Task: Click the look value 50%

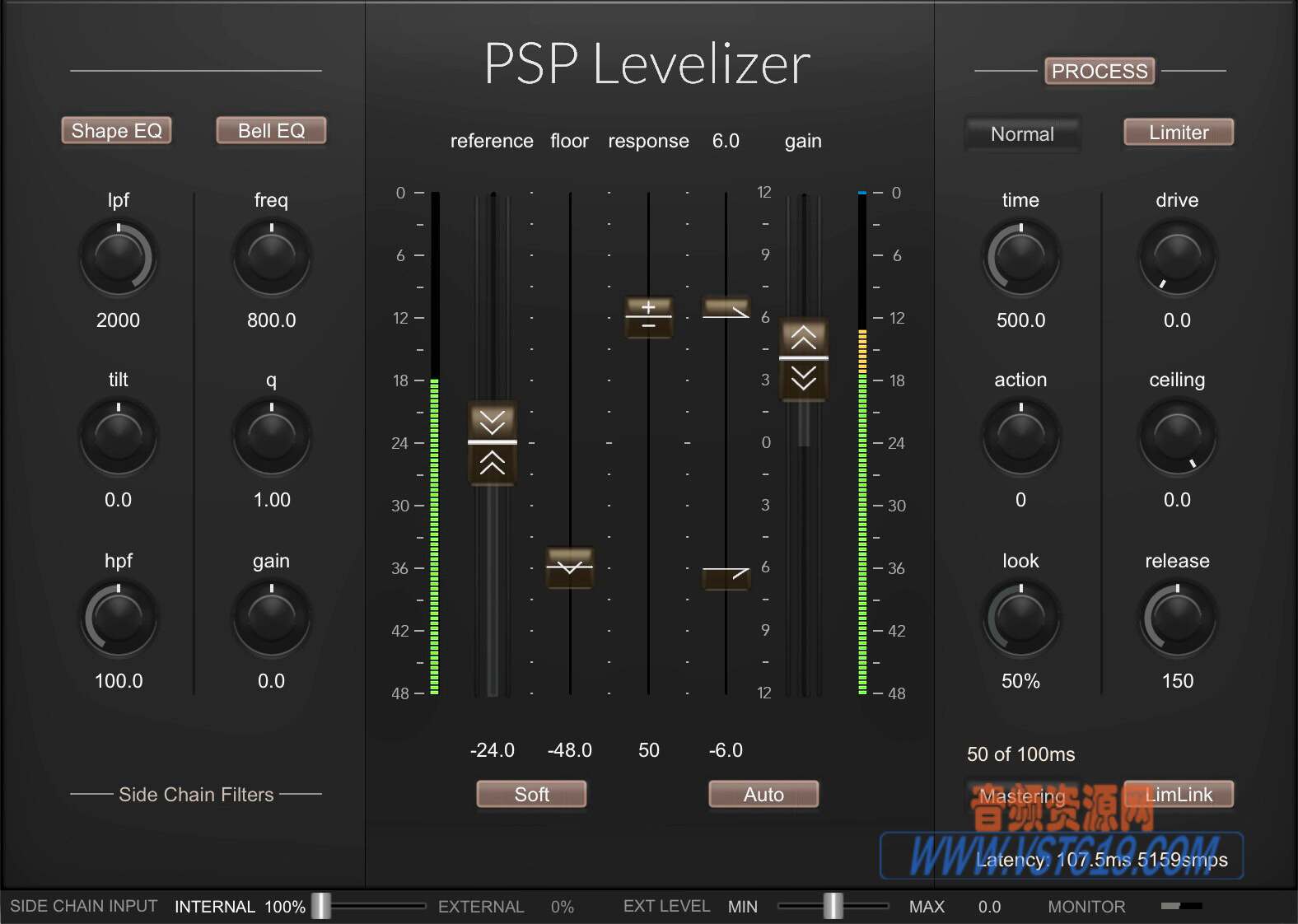Action: point(1021,681)
